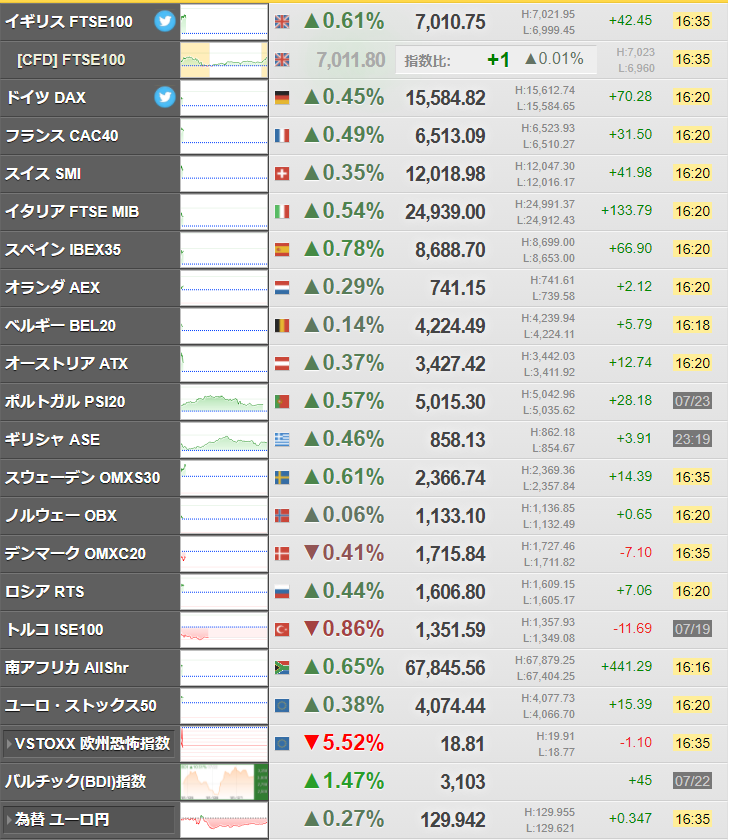Viewport: 729px width, 840px height.
Task: Click the Italian flag in the FTSE MIB row
Action: (282, 212)
